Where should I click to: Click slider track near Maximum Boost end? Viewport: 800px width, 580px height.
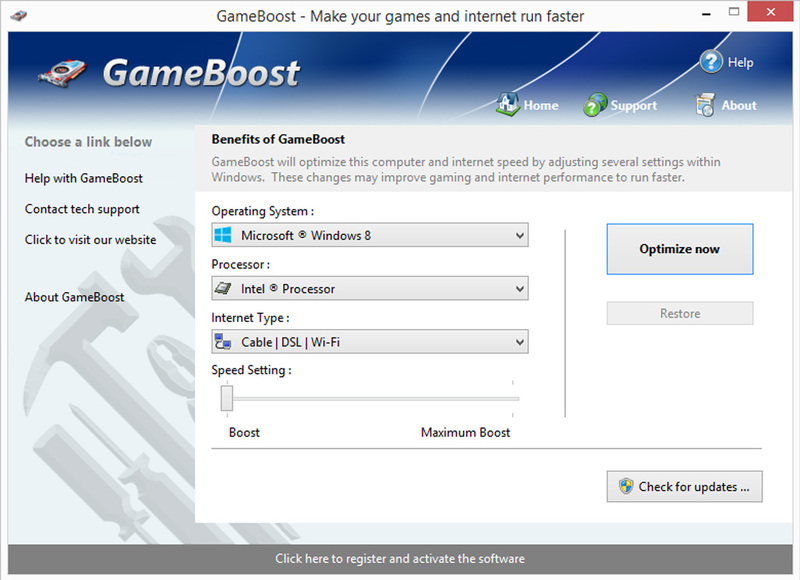click(512, 398)
